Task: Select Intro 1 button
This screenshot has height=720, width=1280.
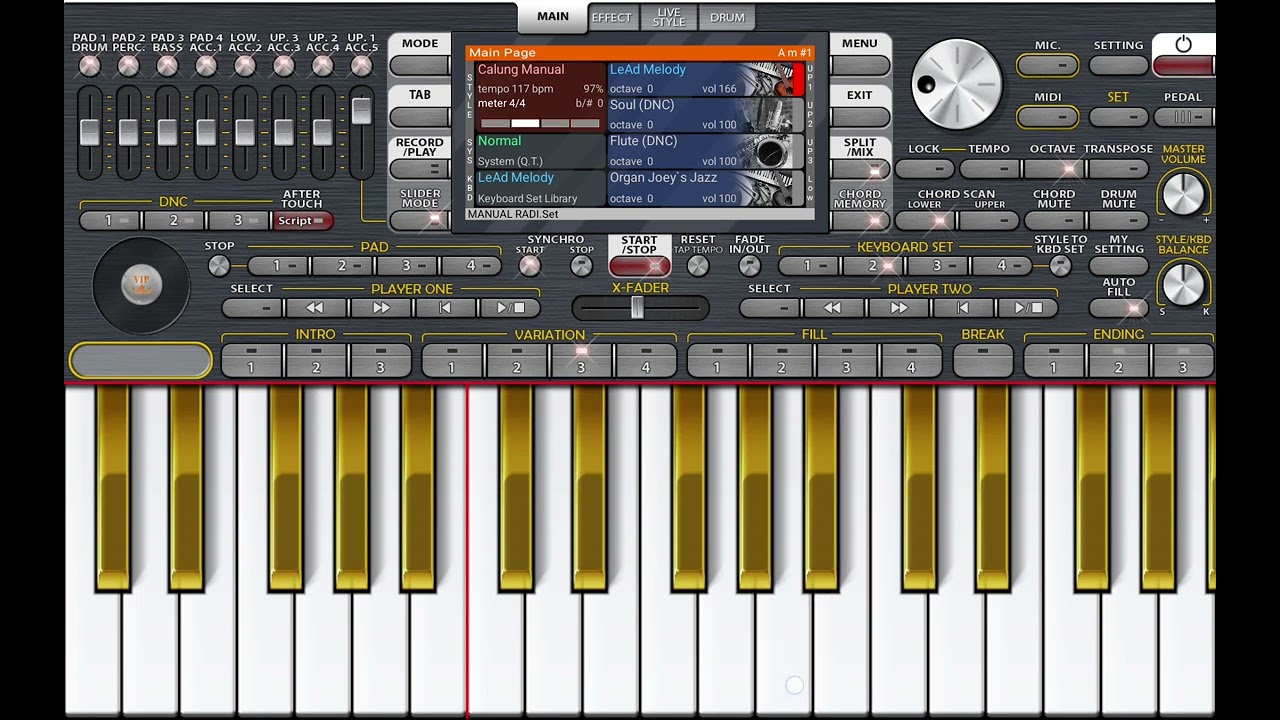Action: [x=251, y=361]
